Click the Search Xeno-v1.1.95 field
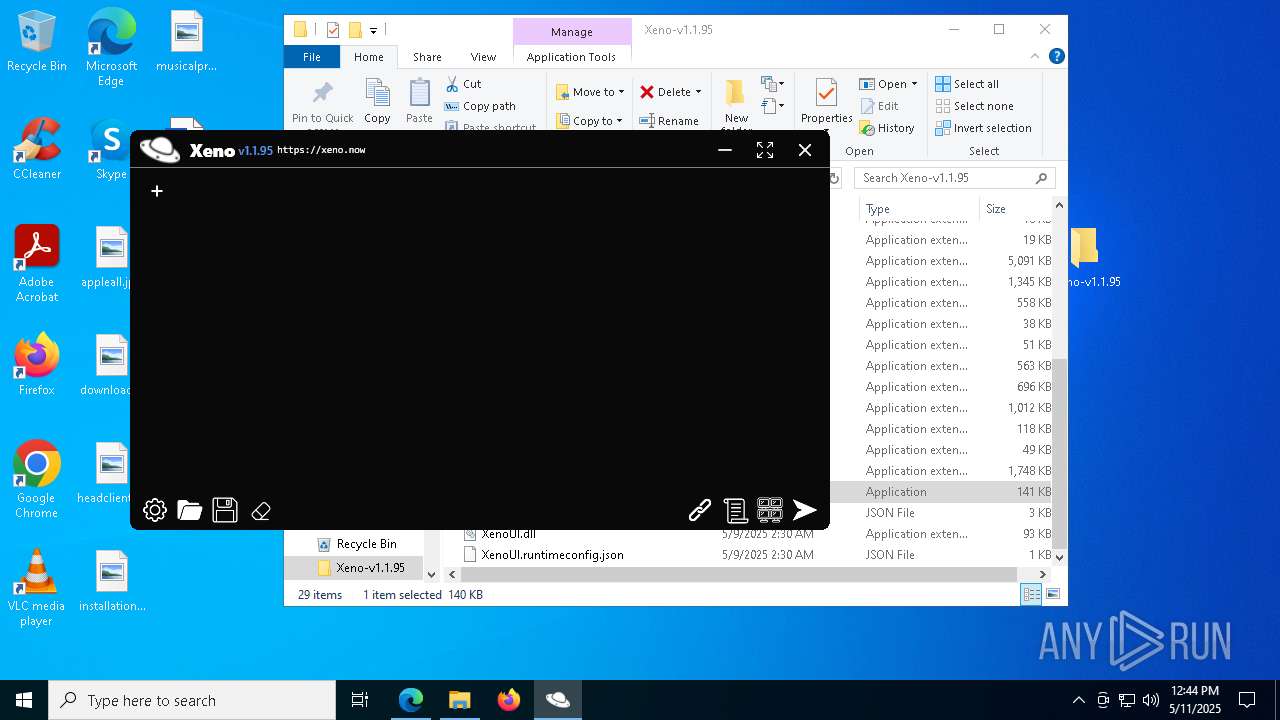The image size is (1280, 720). tap(955, 178)
